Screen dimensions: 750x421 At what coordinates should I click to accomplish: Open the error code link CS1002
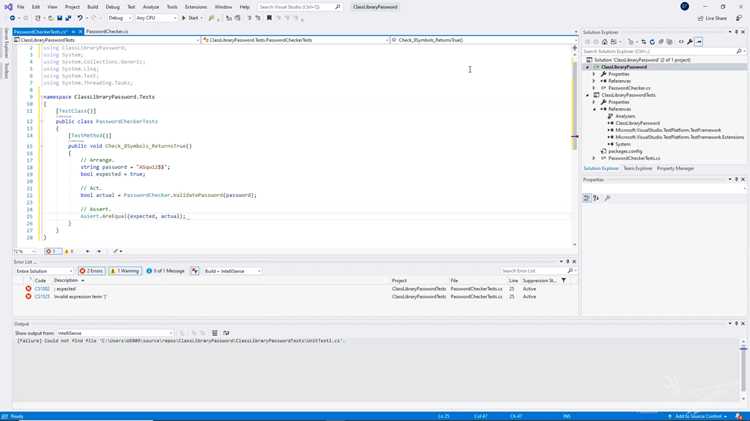click(42, 289)
